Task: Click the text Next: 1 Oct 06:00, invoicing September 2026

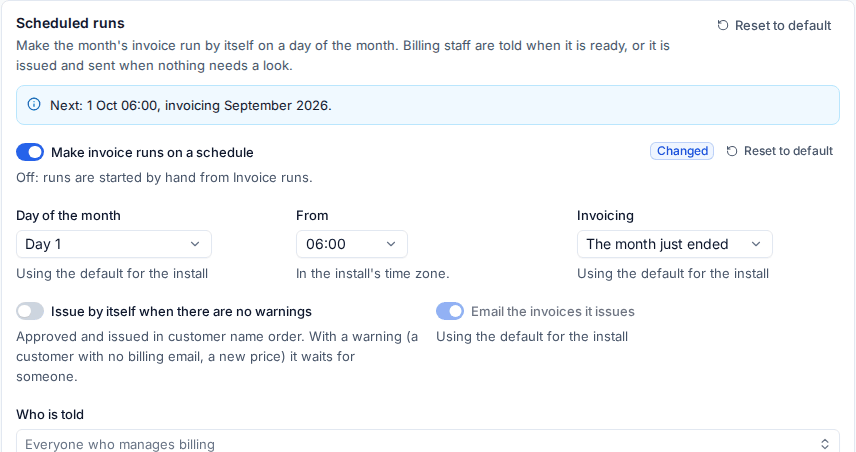Action: 191,105
